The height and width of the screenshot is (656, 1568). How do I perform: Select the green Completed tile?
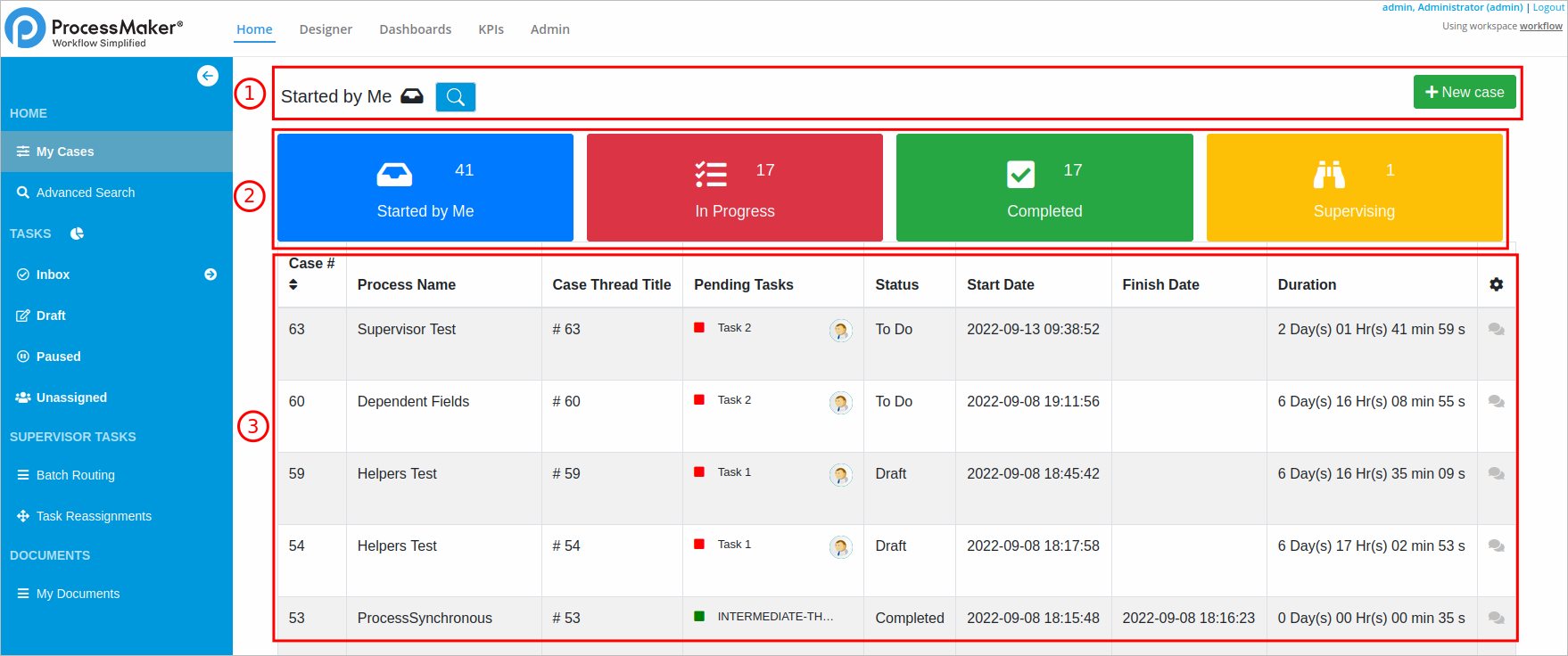click(1044, 187)
